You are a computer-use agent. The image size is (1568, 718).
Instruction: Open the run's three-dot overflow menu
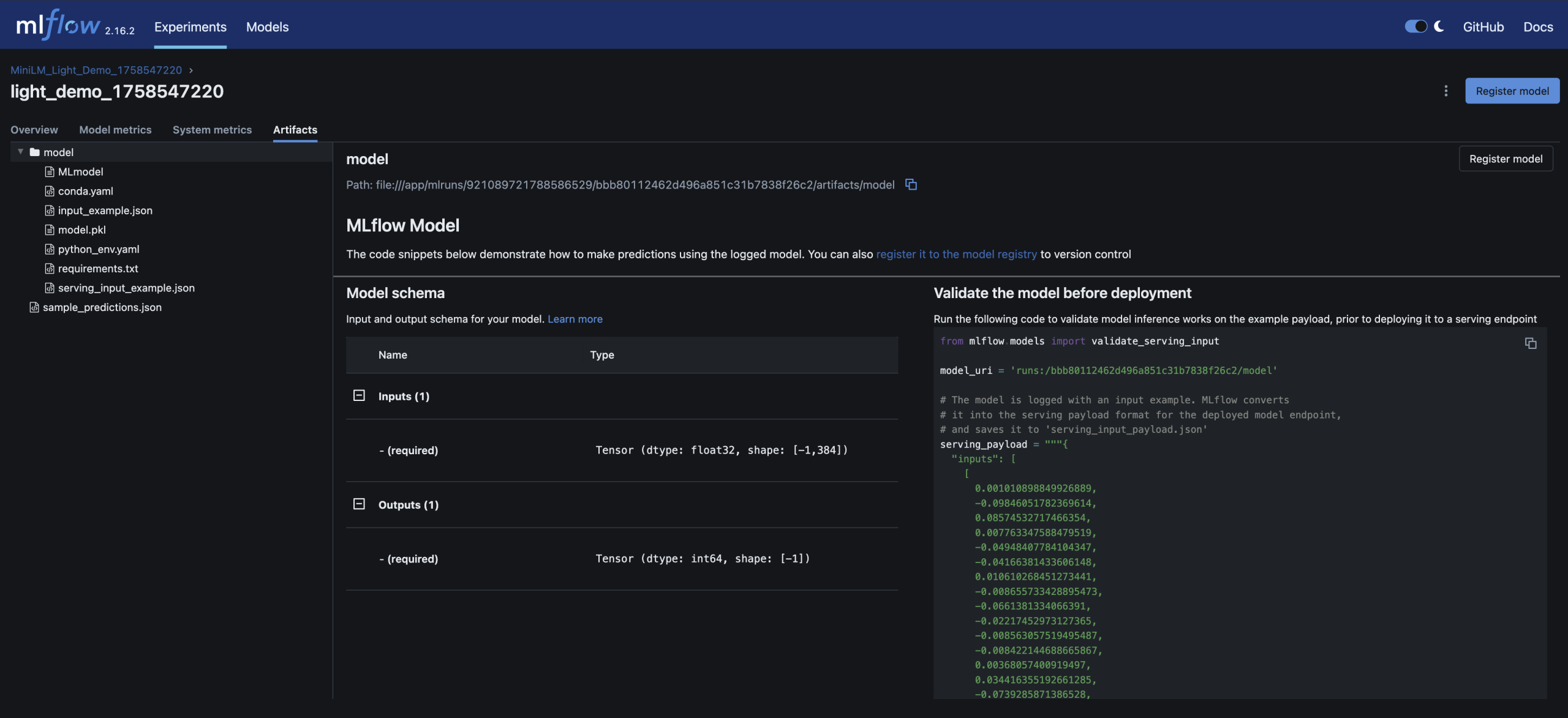[x=1445, y=91]
